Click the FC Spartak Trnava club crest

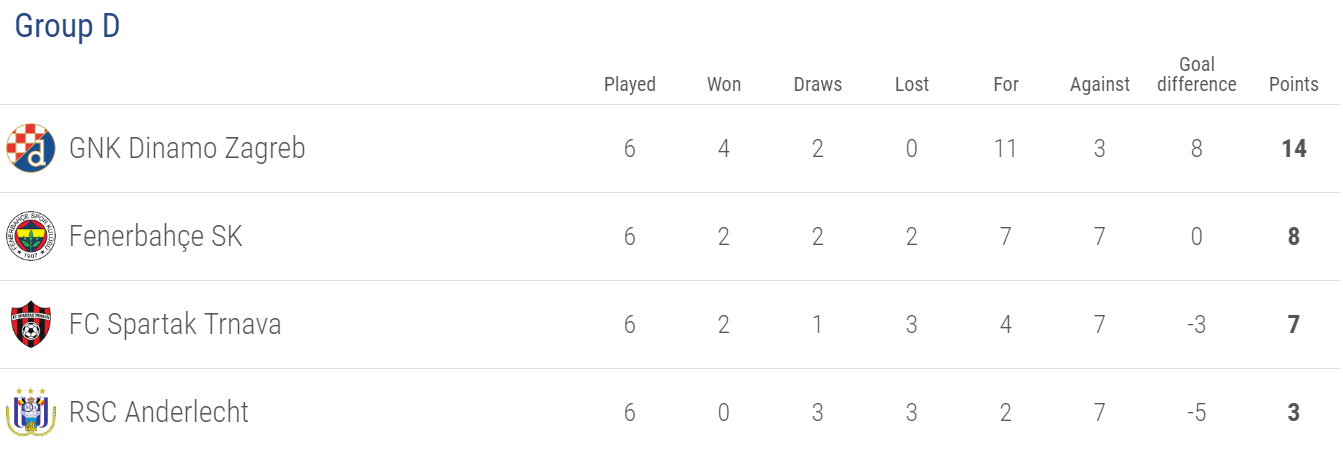coord(32,325)
